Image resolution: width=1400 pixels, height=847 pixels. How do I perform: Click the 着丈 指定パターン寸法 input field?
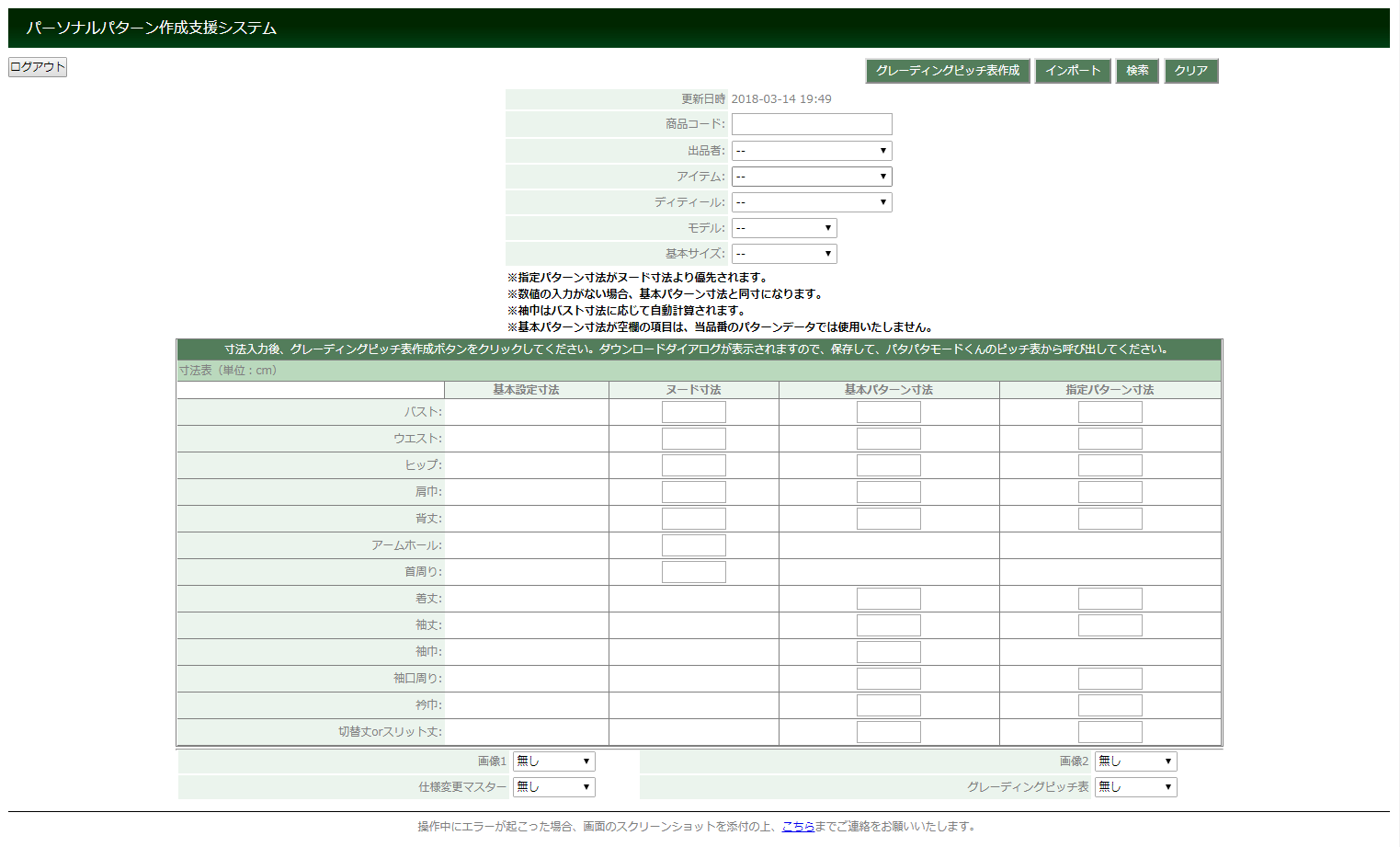pyautogui.click(x=1110, y=599)
